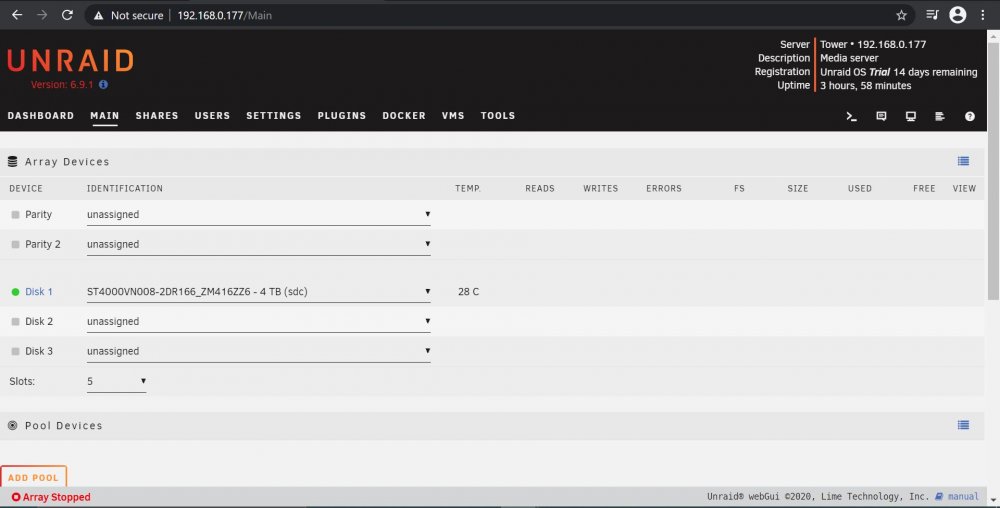1000x508 pixels.
Task: Open the feedback icon in header
Action: (x=881, y=116)
